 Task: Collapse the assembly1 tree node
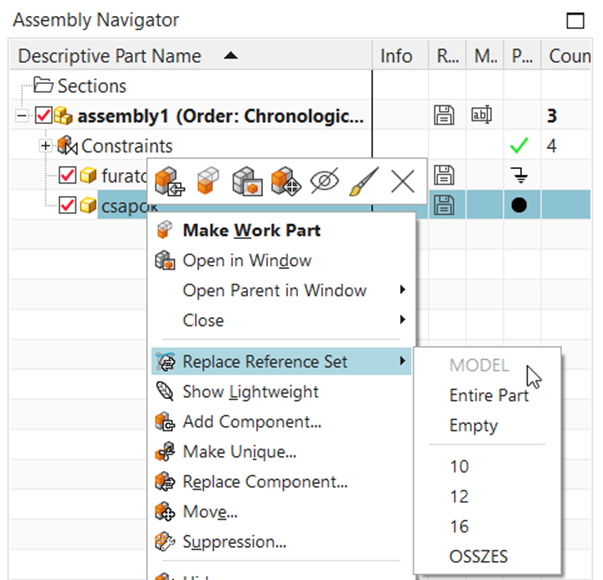(x=21, y=115)
